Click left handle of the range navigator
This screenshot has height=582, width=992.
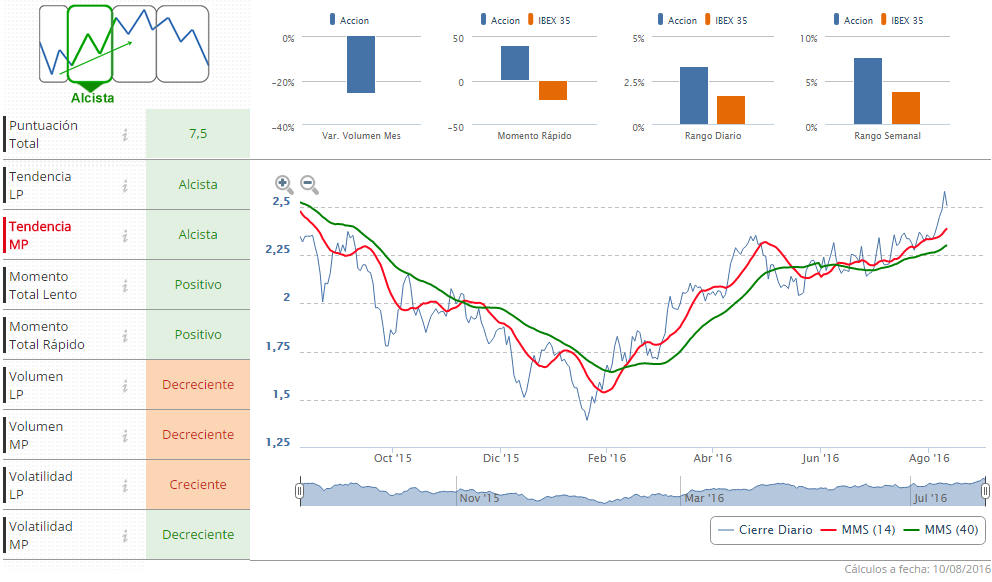point(299,491)
